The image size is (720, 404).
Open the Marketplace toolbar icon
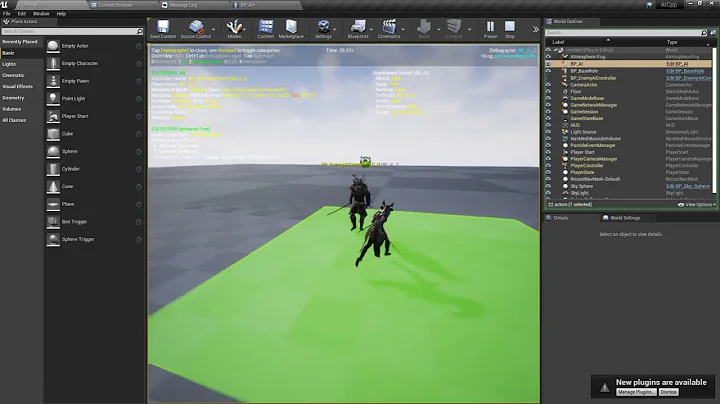291,26
